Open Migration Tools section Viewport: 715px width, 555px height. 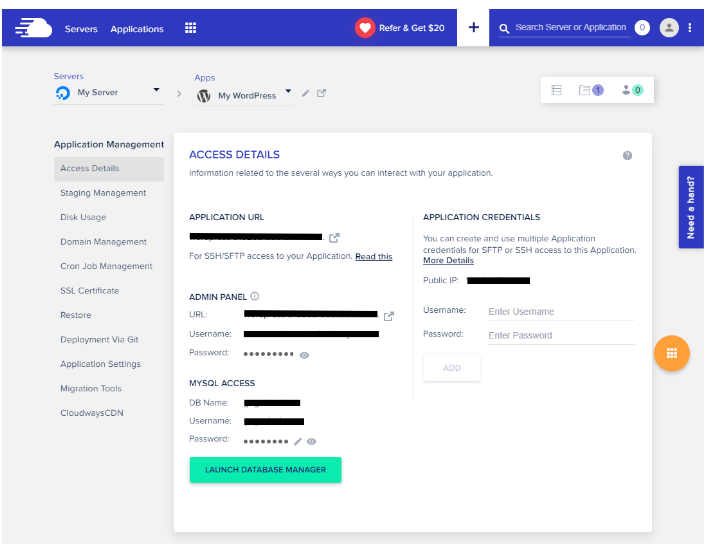click(91, 389)
